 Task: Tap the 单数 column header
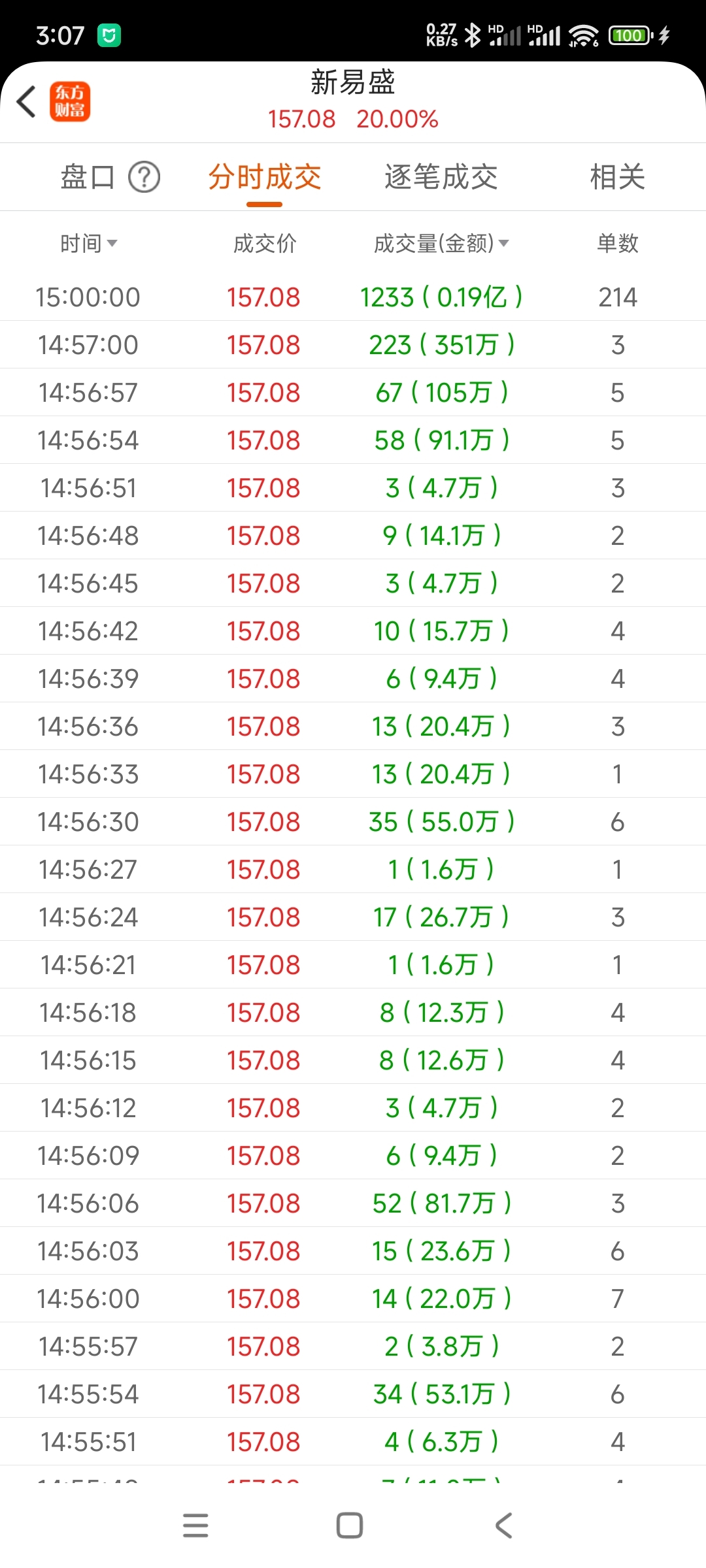click(618, 243)
